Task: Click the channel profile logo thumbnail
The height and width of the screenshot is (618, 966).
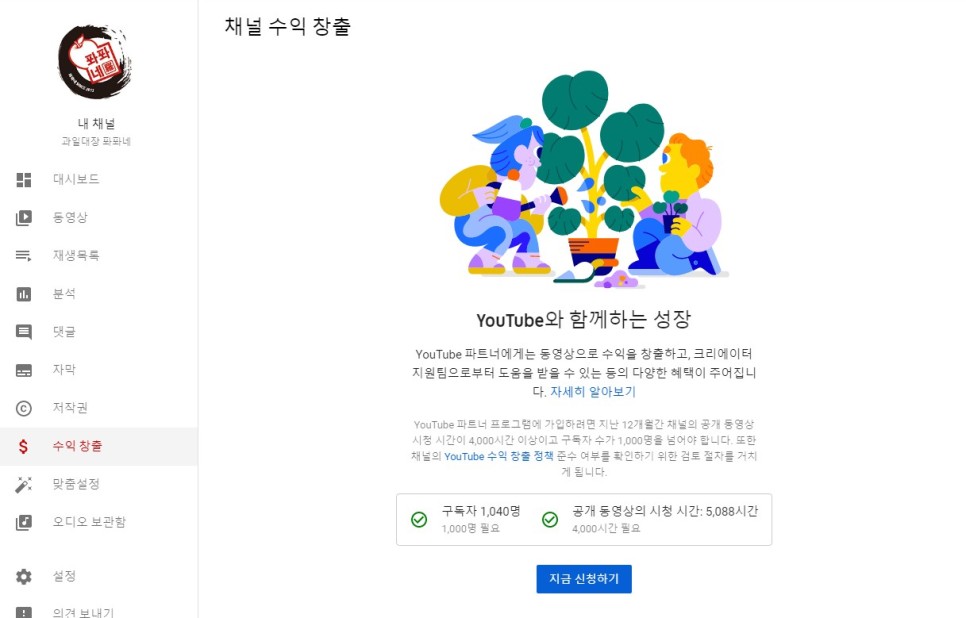Action: click(94, 62)
